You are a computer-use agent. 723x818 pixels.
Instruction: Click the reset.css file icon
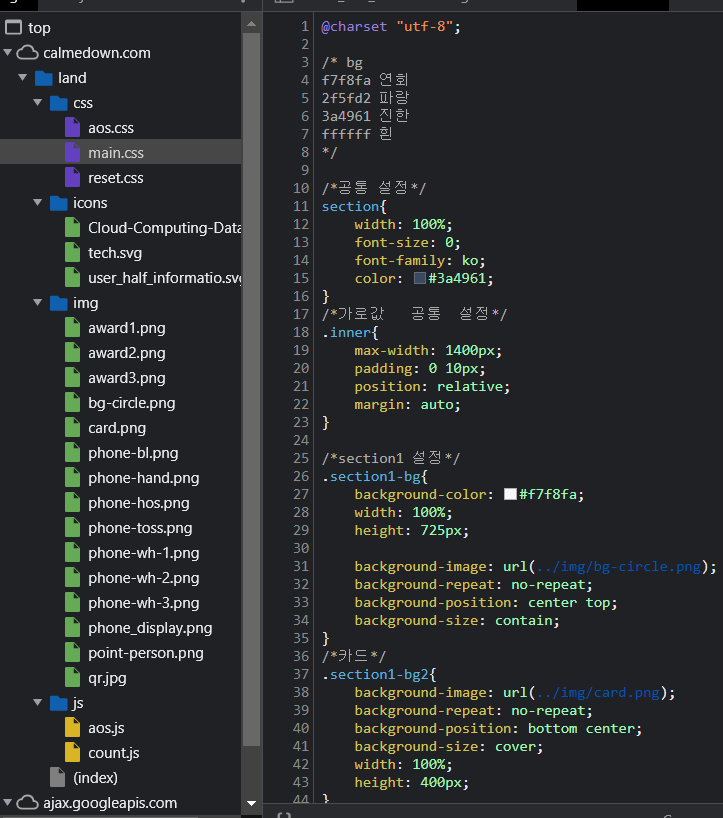click(73, 178)
